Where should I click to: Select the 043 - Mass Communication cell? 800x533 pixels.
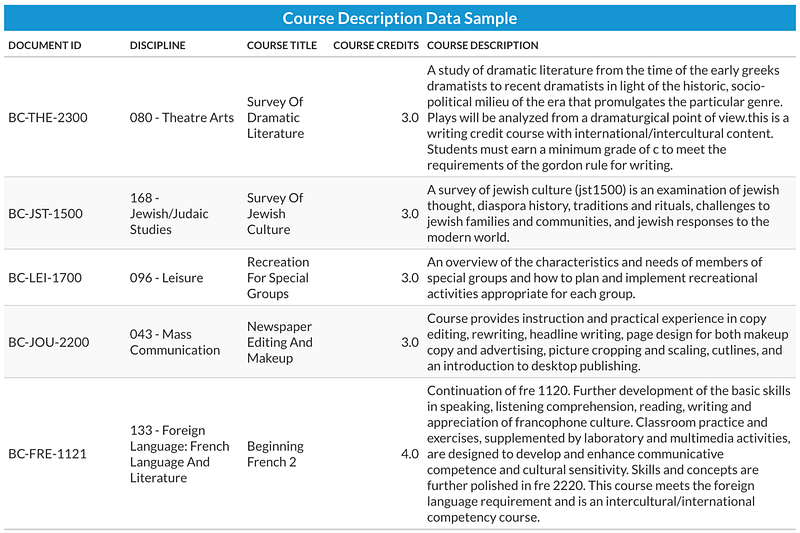coord(175,342)
